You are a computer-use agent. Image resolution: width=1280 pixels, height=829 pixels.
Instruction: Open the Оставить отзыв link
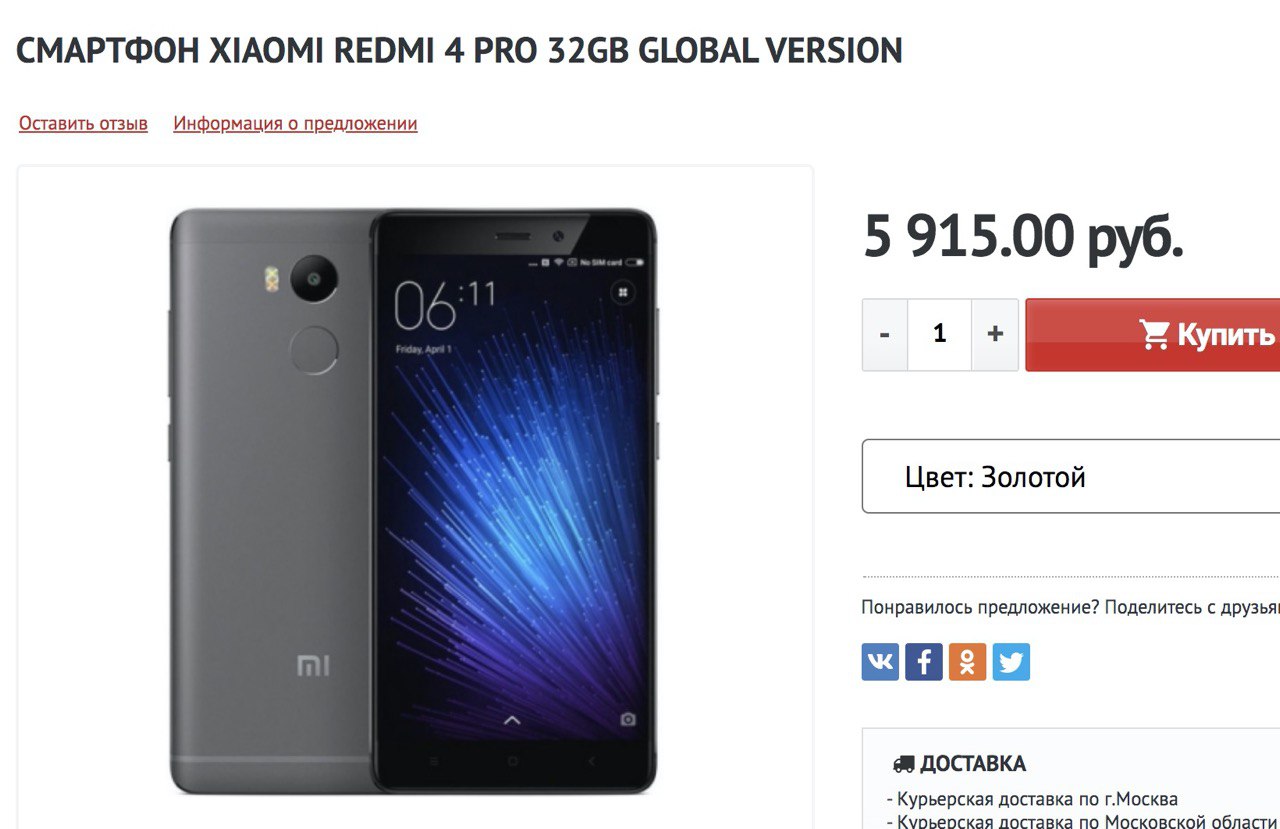83,124
